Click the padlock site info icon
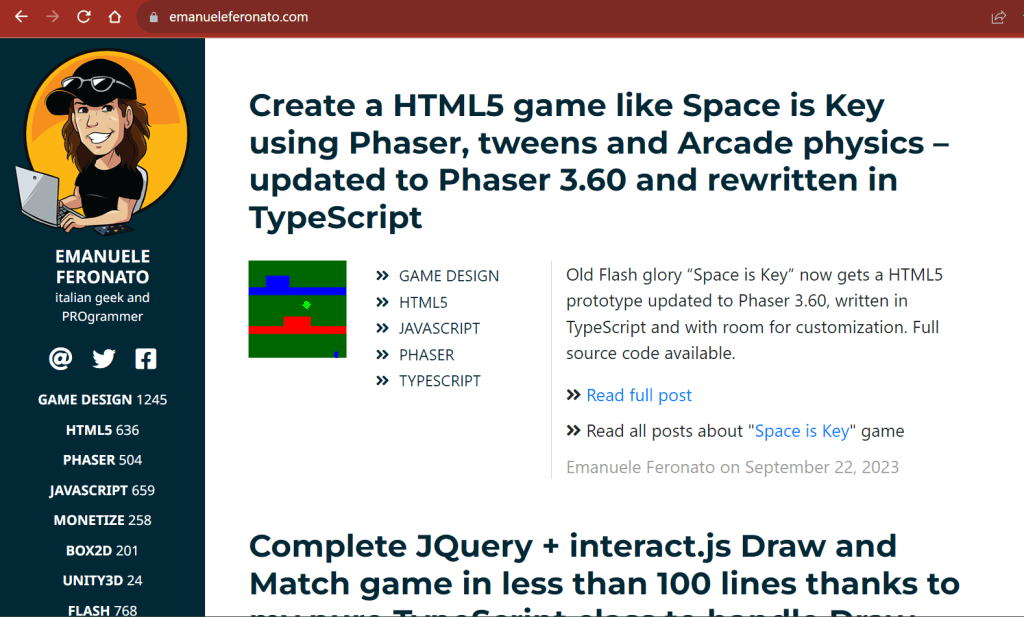1024x617 pixels. pyautogui.click(x=153, y=17)
